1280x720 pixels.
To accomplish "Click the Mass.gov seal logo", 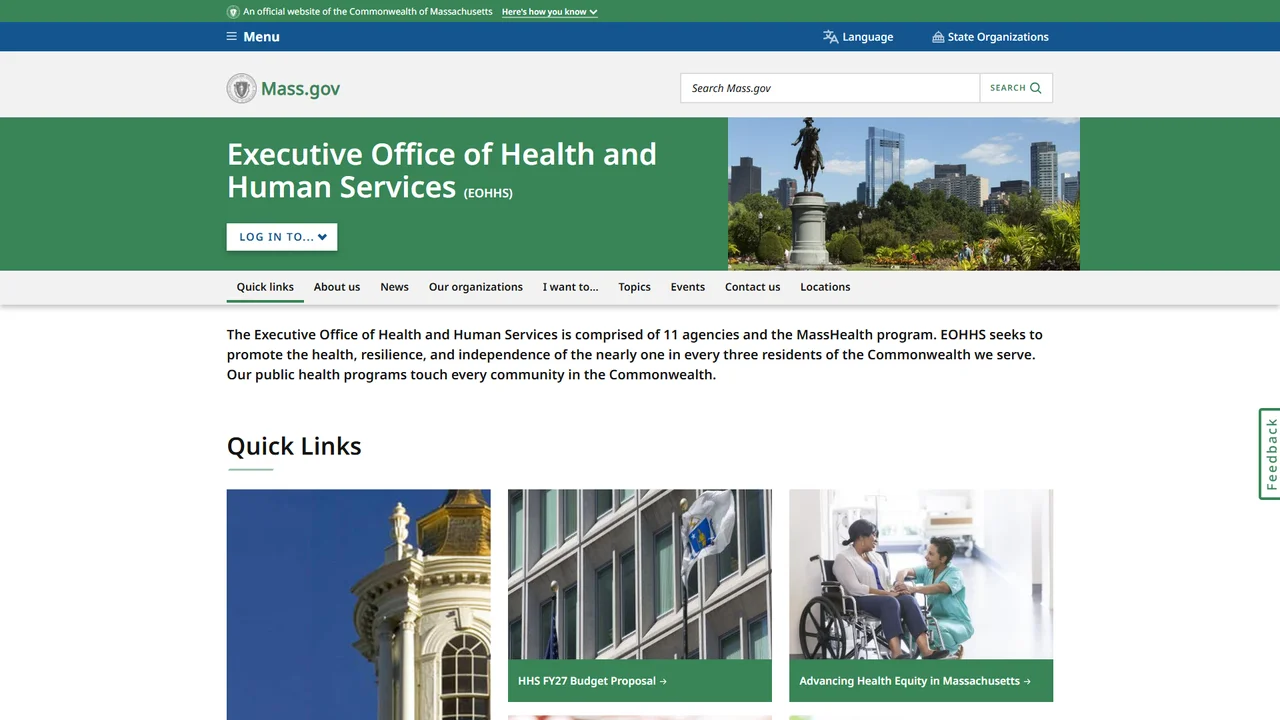I will pos(241,88).
